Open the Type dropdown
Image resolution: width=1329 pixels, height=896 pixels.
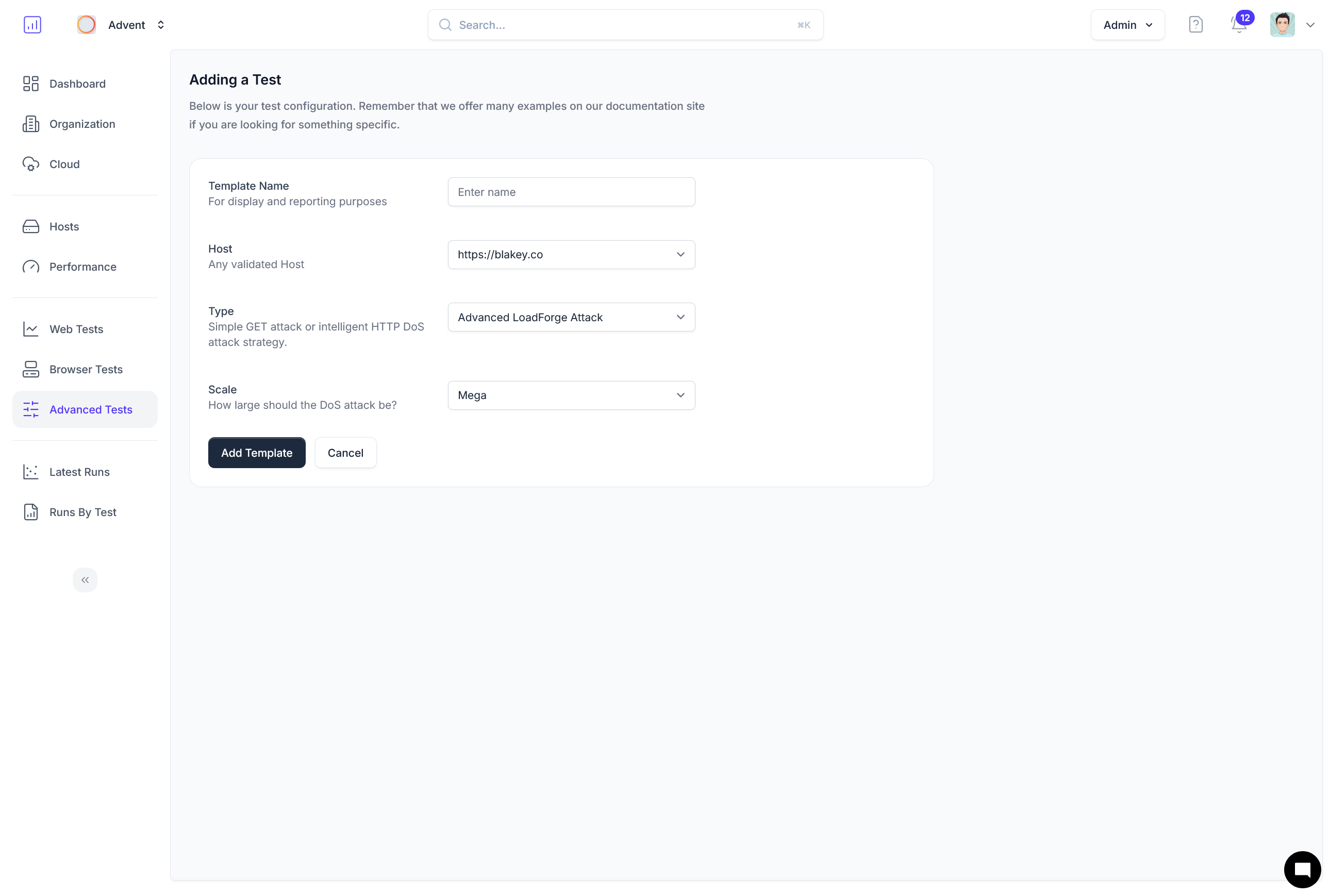click(571, 317)
